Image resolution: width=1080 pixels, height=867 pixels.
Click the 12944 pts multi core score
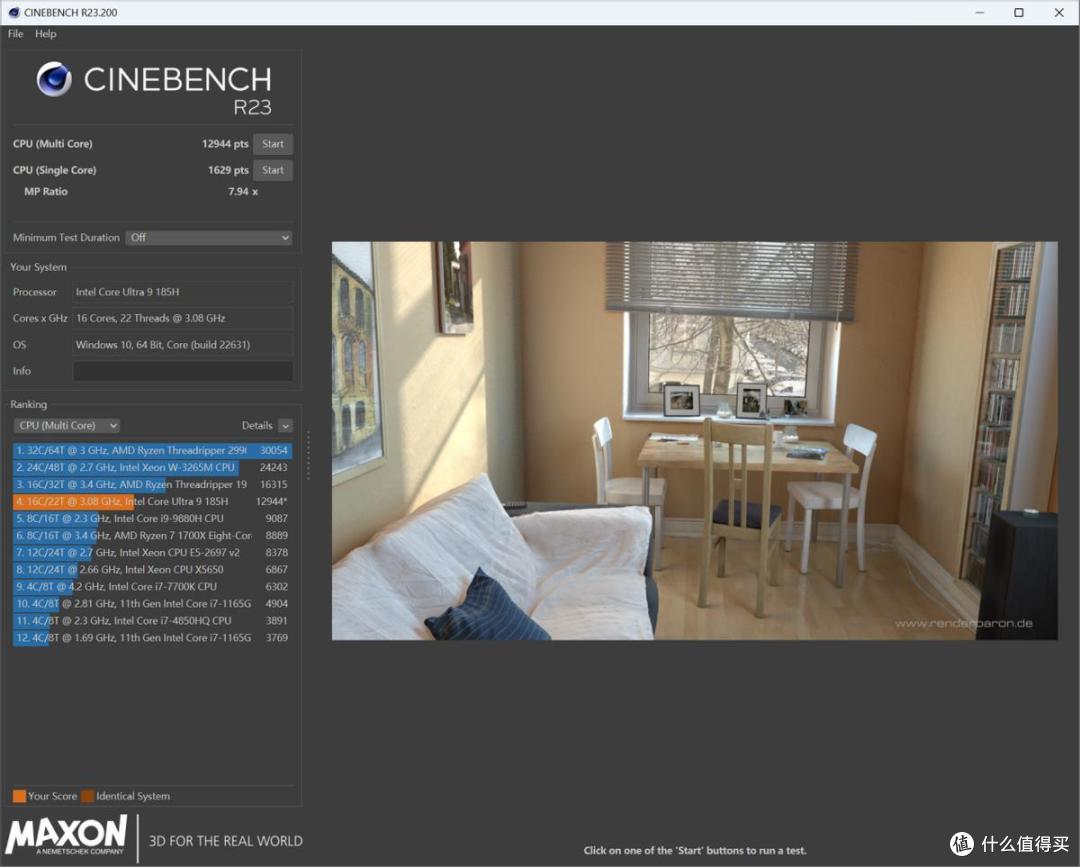(x=225, y=144)
